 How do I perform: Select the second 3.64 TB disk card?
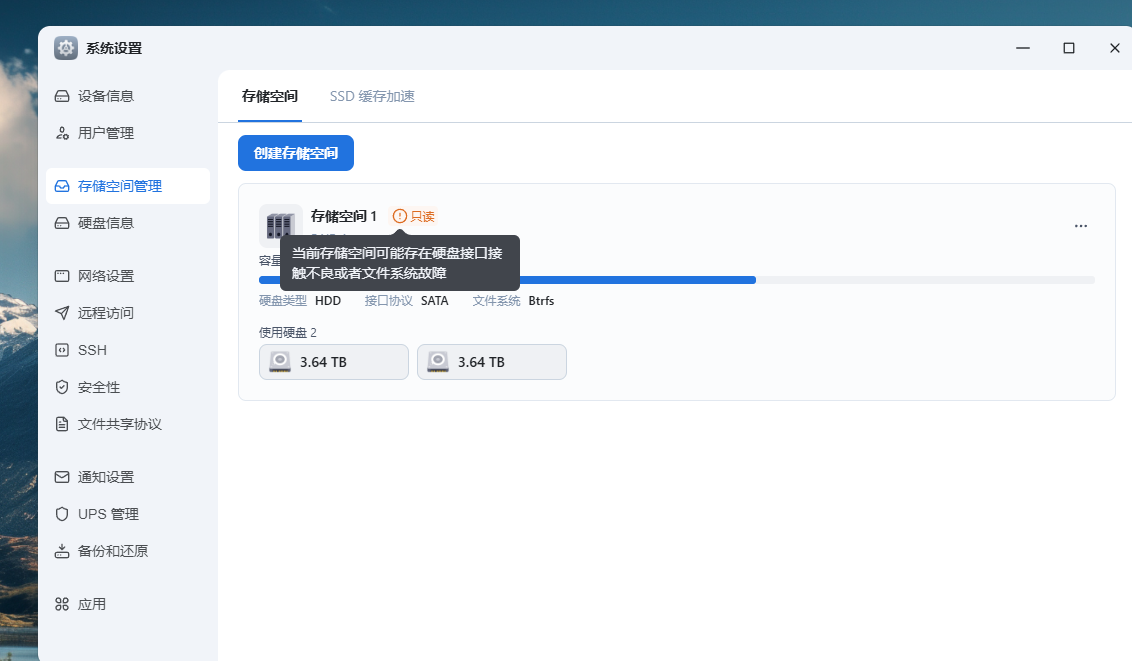click(x=492, y=362)
